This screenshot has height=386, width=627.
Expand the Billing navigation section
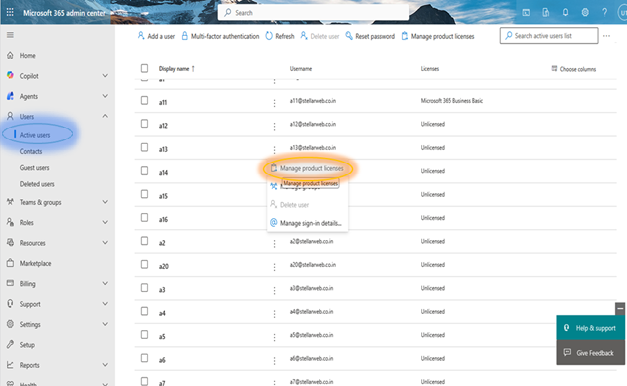pyautogui.click(x=105, y=284)
